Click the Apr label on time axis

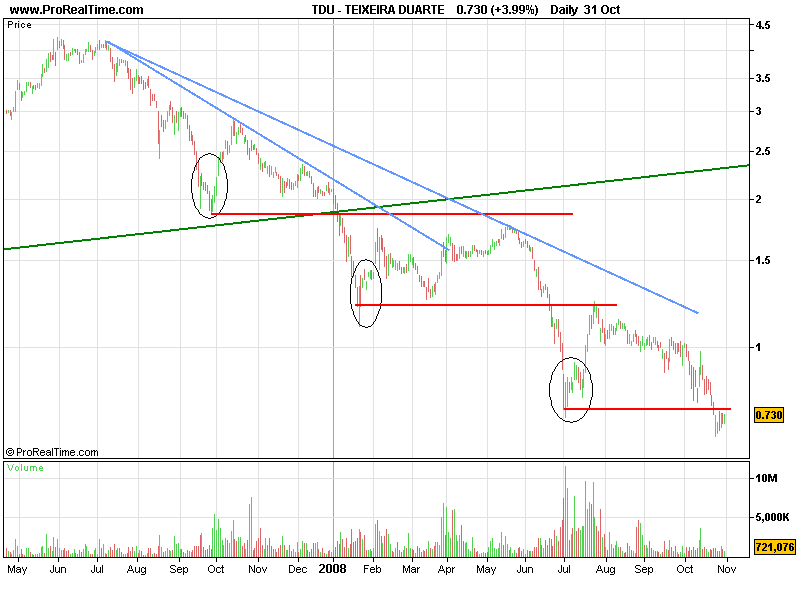446,569
